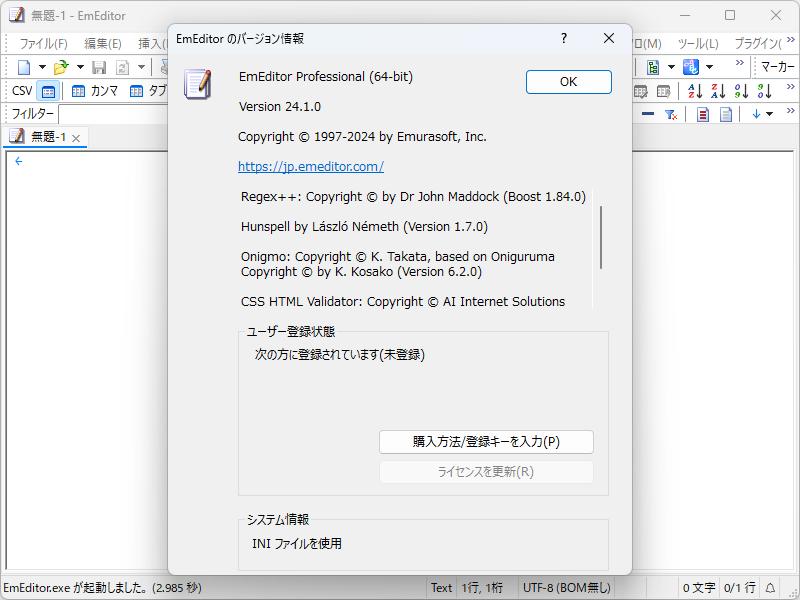
Task: Select the numeric sort ascending icon
Action: tap(740, 91)
